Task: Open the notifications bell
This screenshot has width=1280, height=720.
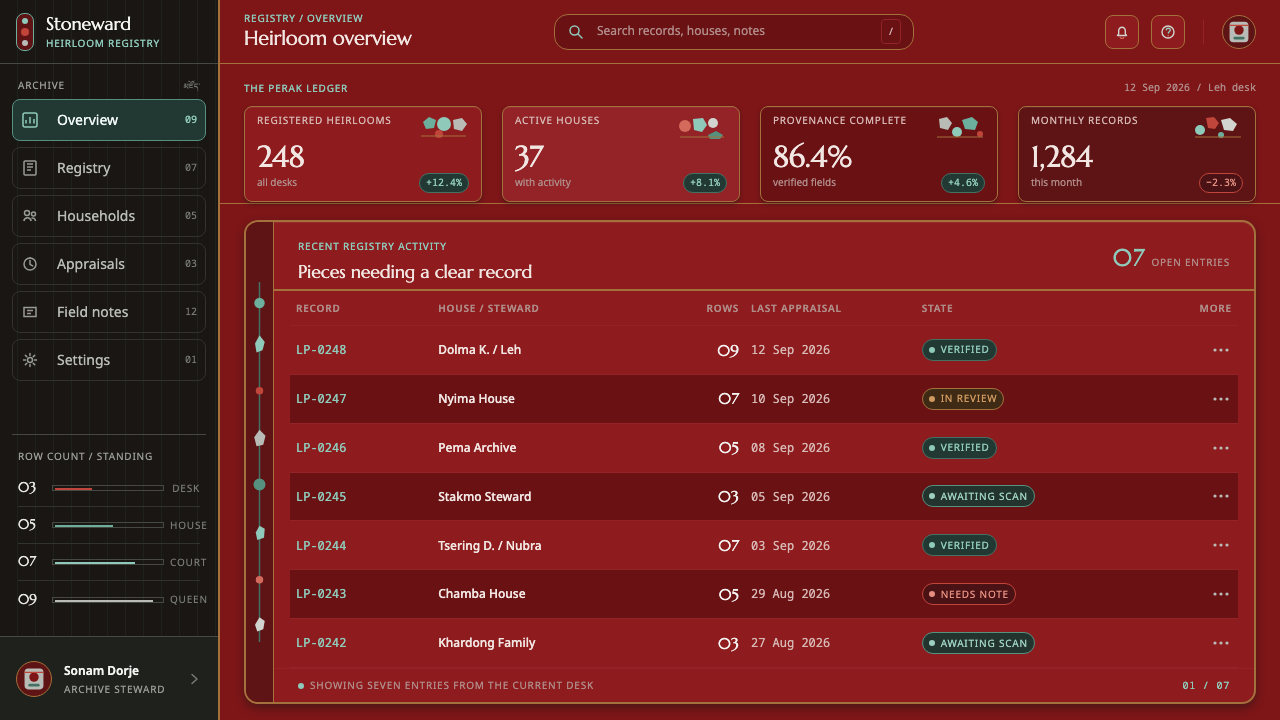Action: coord(1122,32)
